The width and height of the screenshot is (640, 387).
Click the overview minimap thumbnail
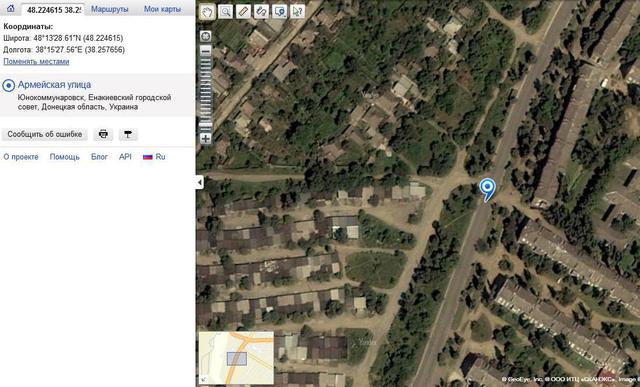(x=236, y=358)
